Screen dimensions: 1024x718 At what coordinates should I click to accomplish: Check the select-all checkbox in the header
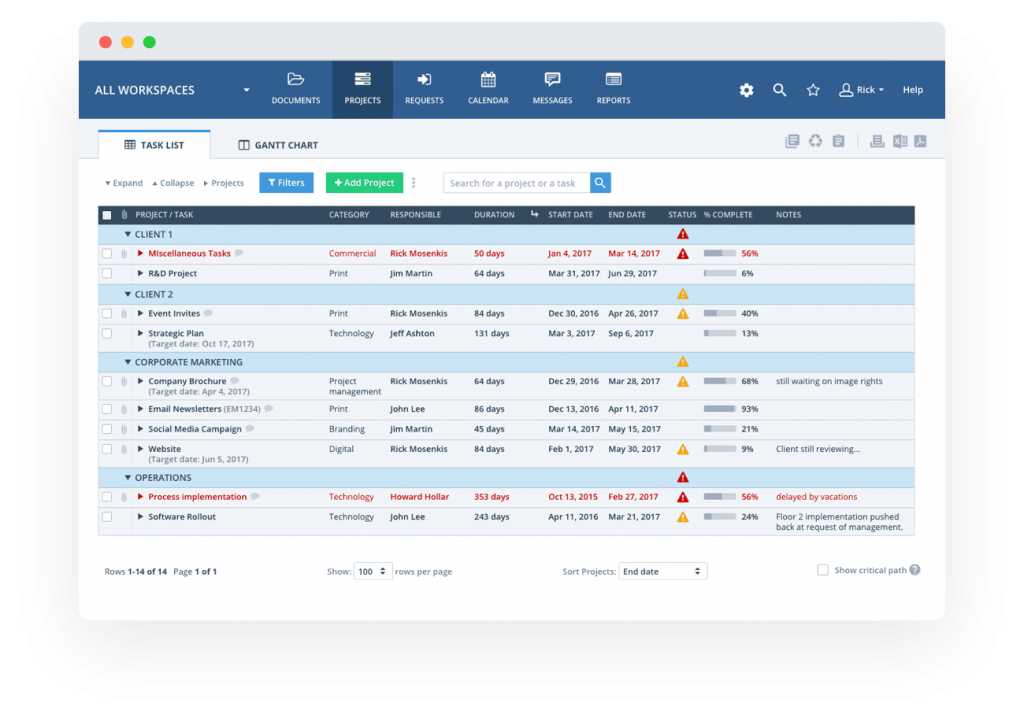(106, 214)
